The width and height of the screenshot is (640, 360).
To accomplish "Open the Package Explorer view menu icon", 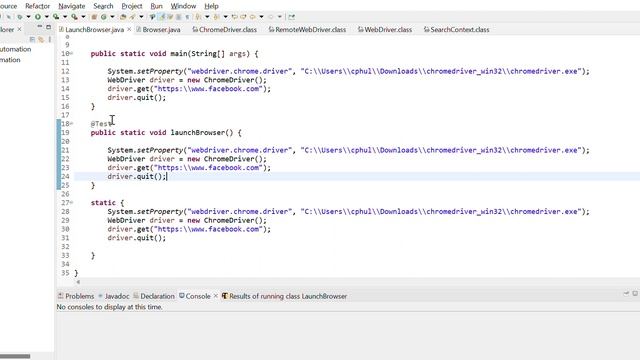I will pyautogui.click(x=49, y=39).
